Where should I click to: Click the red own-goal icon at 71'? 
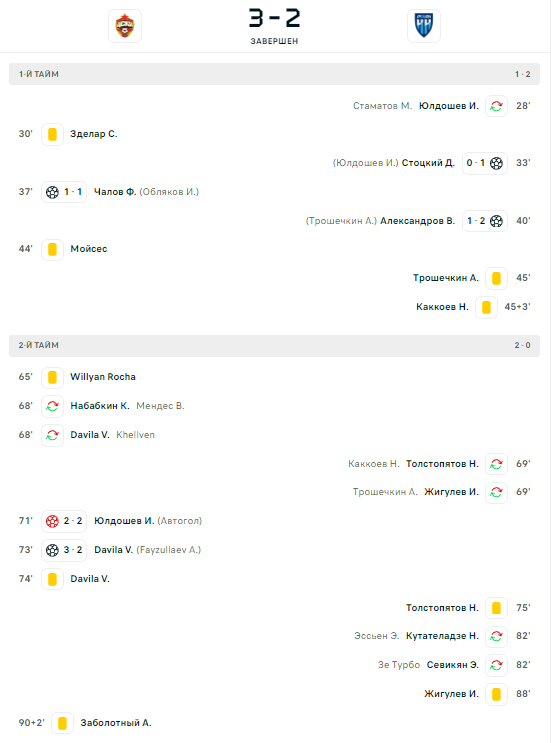52,521
